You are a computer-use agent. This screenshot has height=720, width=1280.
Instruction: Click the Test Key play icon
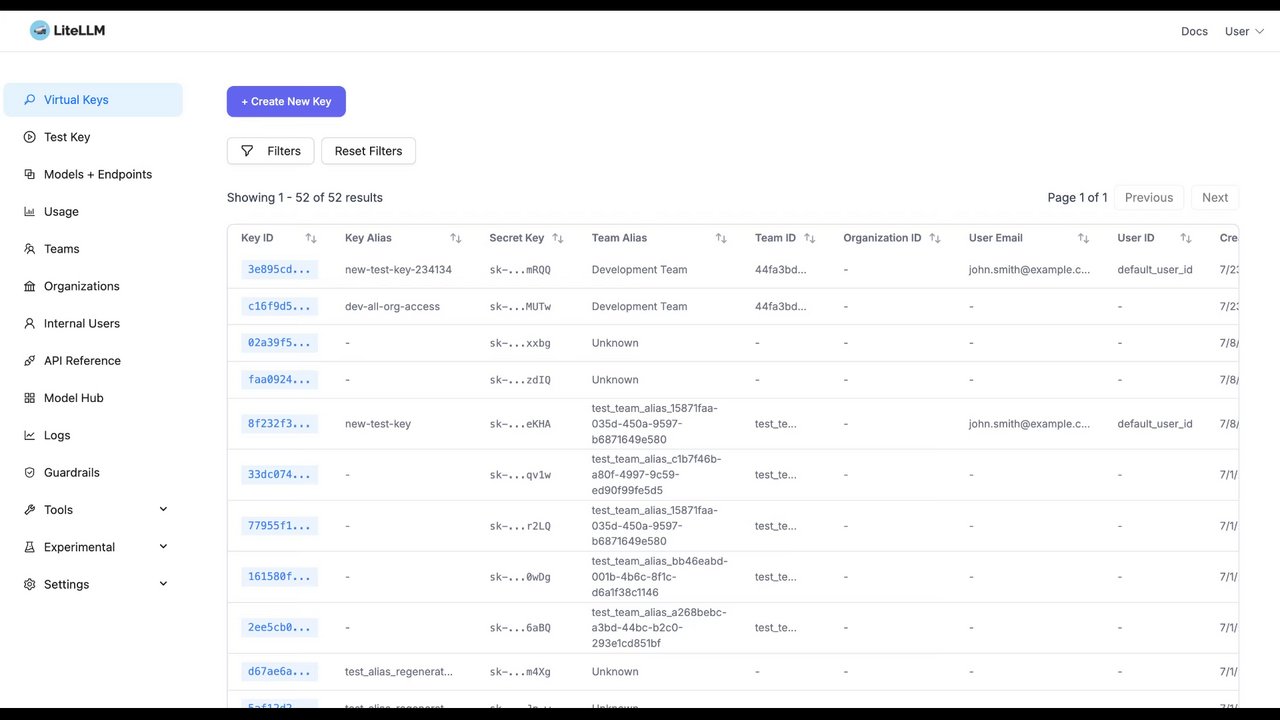click(30, 137)
